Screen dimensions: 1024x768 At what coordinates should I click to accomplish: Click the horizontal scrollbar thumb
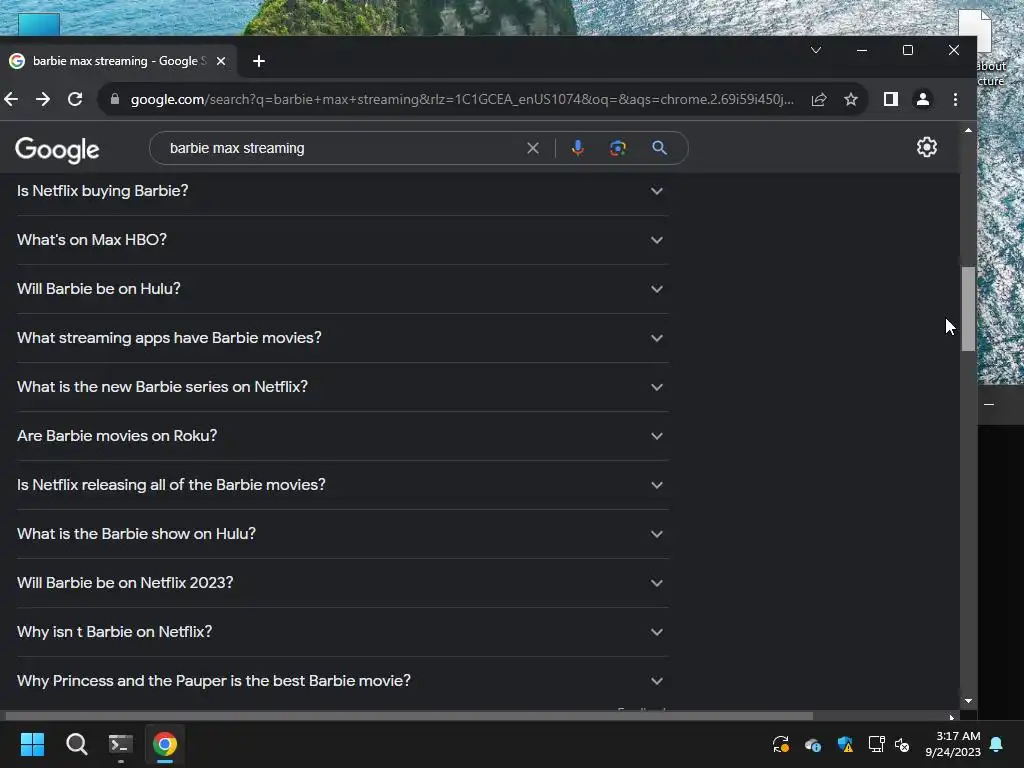point(409,716)
